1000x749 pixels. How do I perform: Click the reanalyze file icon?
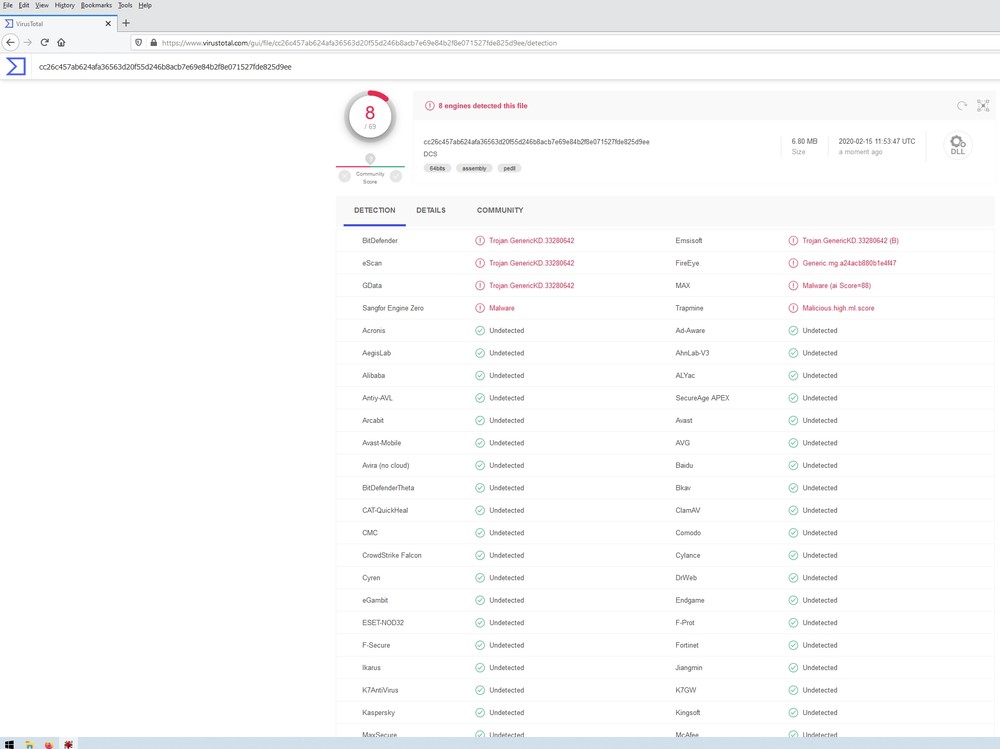click(961, 105)
